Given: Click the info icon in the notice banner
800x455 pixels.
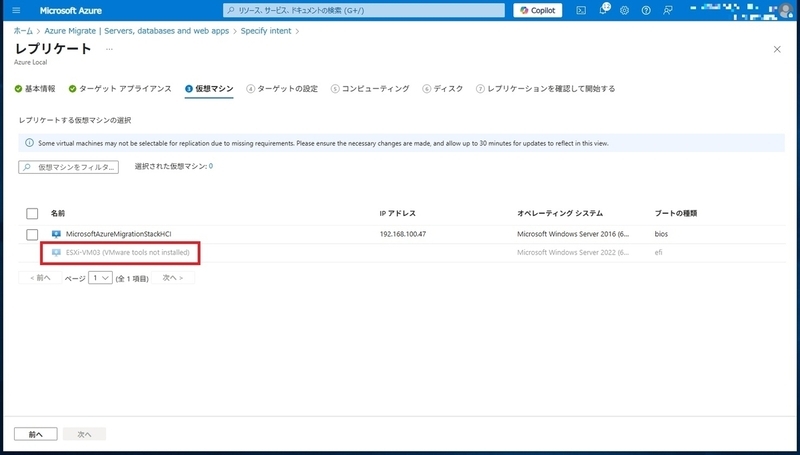Looking at the screenshot, I should (29, 143).
